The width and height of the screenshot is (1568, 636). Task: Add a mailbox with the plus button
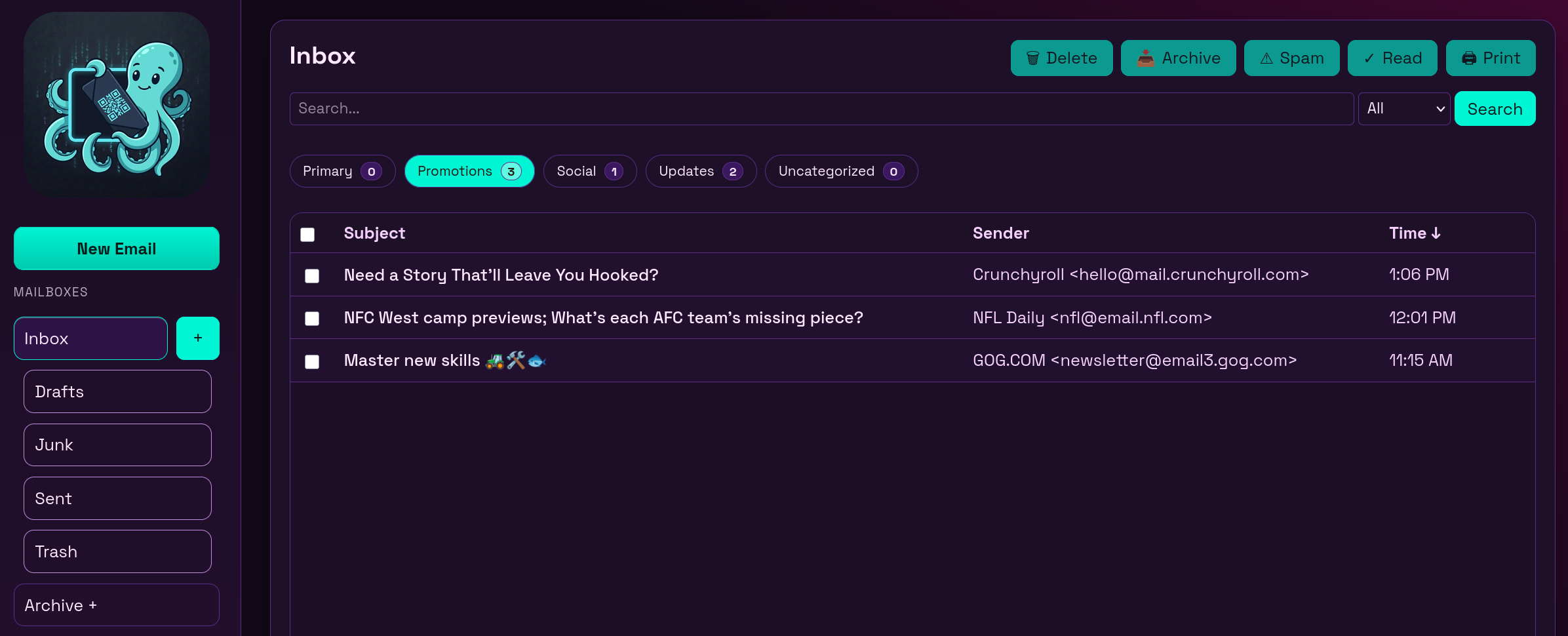click(x=198, y=338)
